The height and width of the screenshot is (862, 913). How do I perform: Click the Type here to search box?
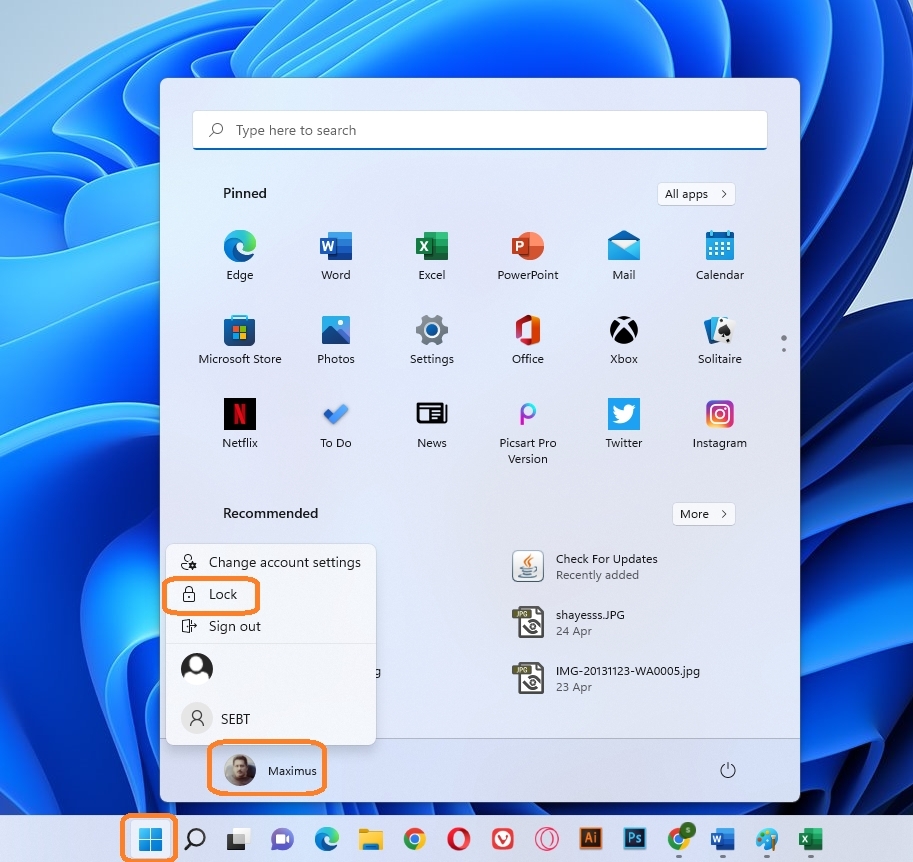[480, 131]
